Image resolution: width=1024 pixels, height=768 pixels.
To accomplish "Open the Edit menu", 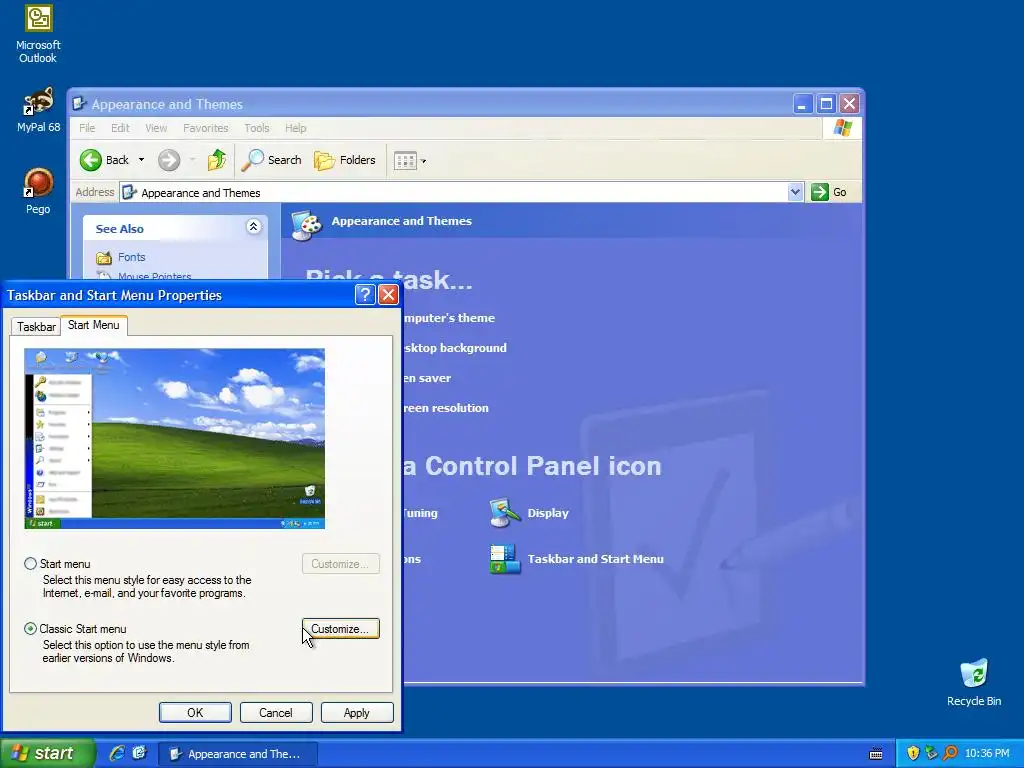I will [120, 128].
